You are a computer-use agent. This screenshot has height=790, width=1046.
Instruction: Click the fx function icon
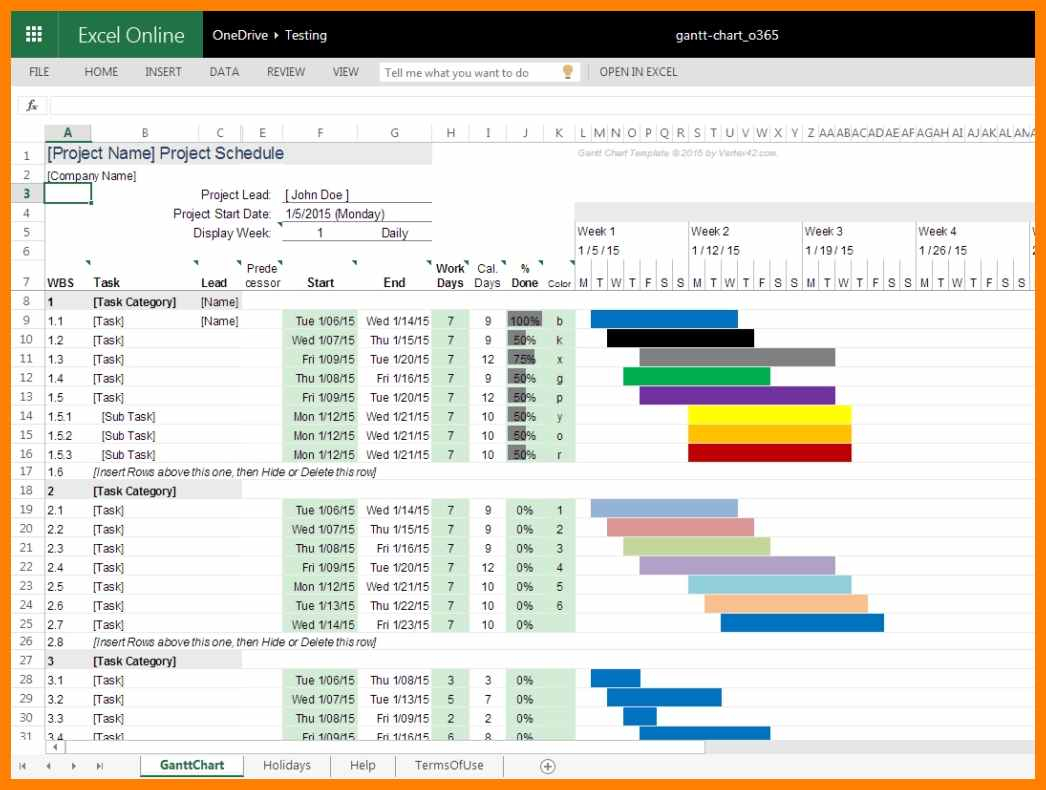[x=31, y=105]
